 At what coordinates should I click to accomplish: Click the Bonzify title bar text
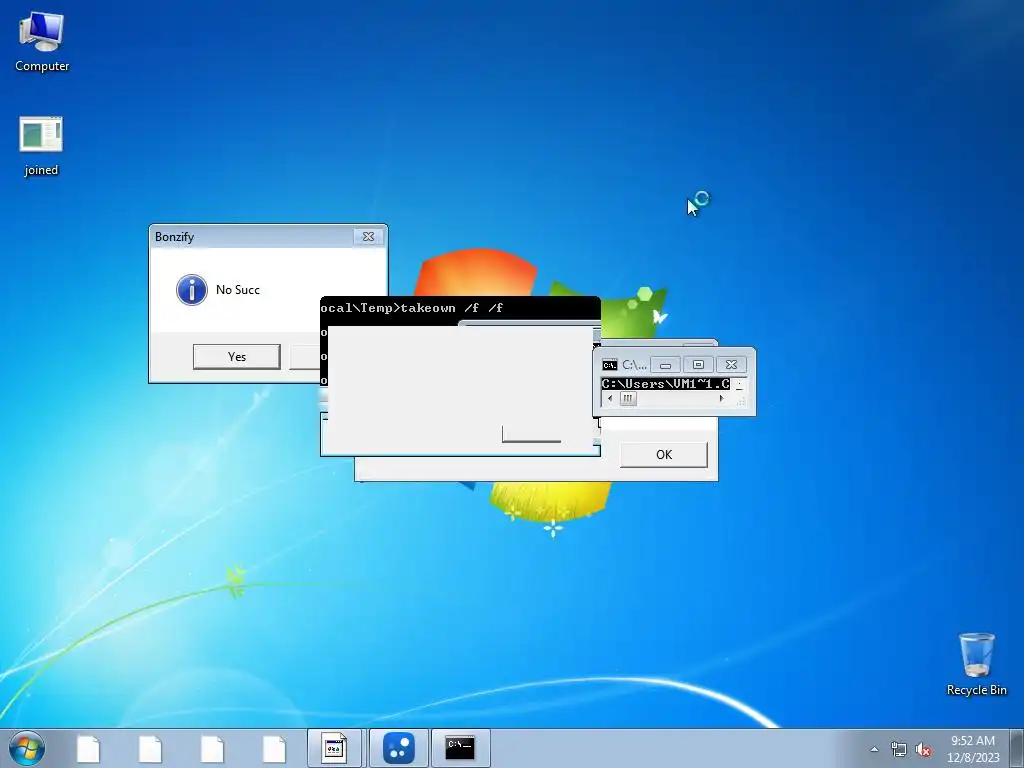tap(174, 236)
